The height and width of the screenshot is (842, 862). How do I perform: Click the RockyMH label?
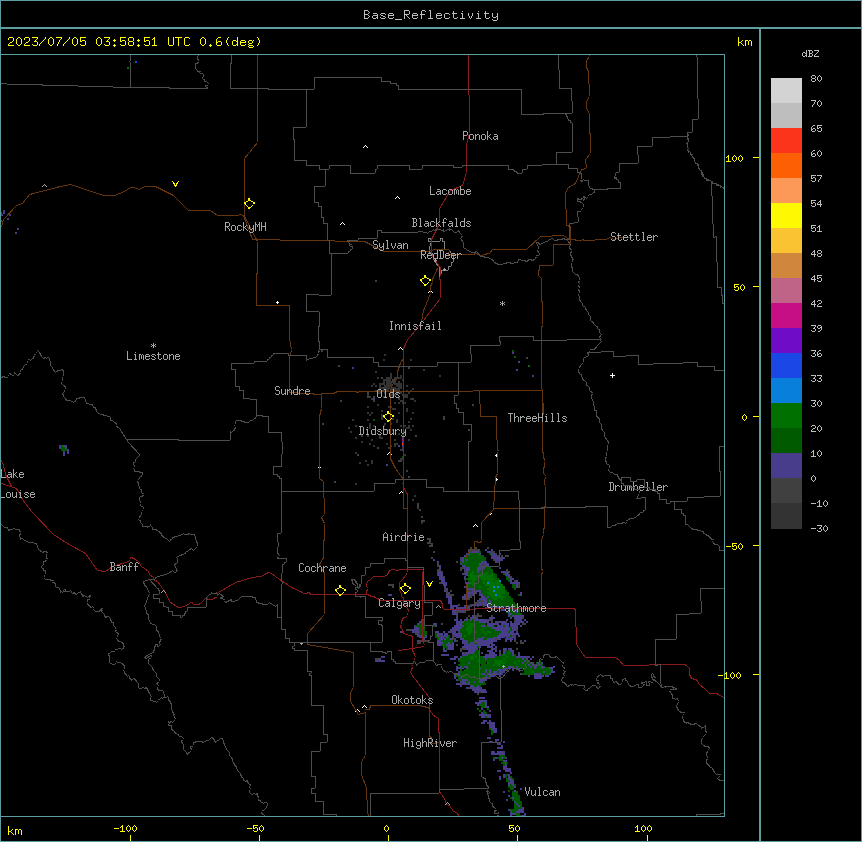(x=245, y=227)
